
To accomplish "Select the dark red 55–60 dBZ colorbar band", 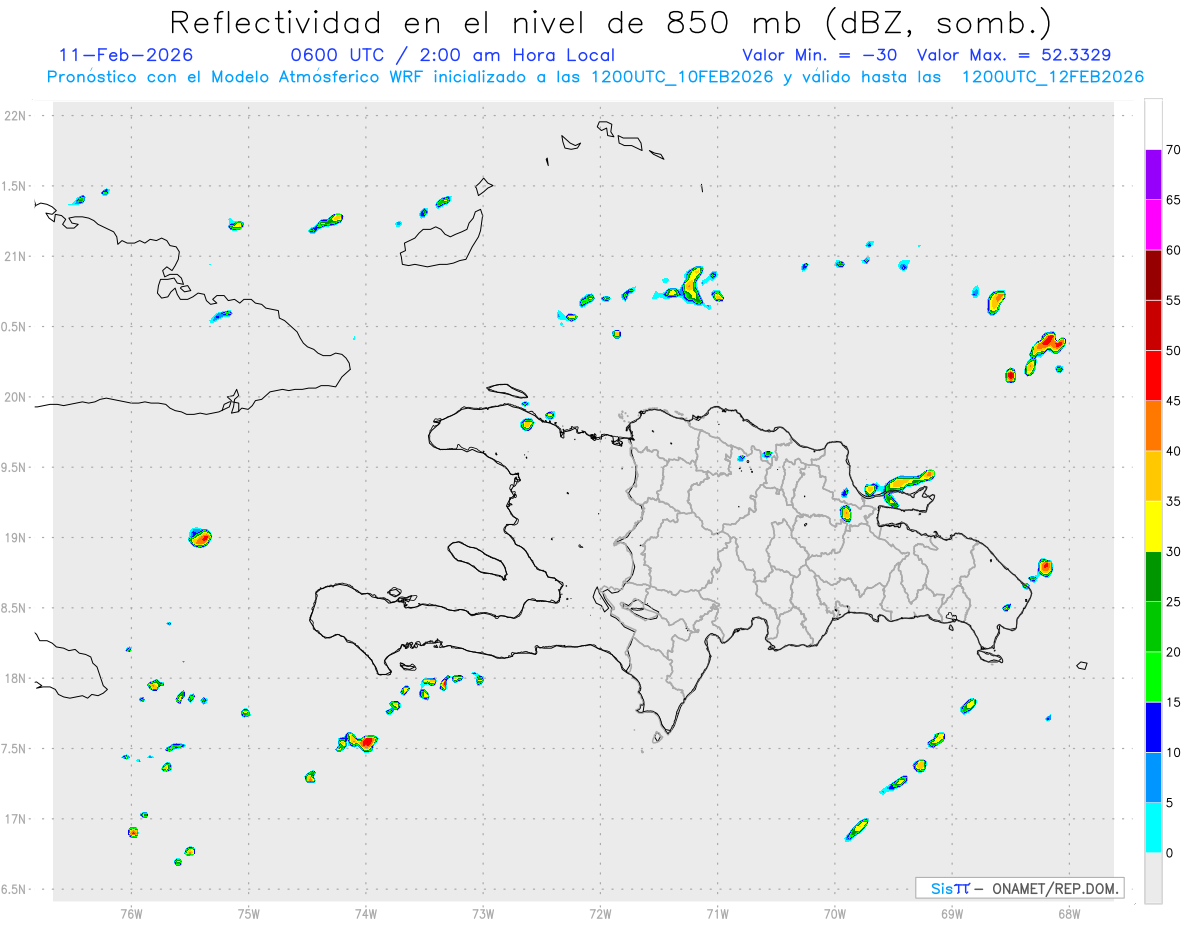I will pyautogui.click(x=1153, y=275).
